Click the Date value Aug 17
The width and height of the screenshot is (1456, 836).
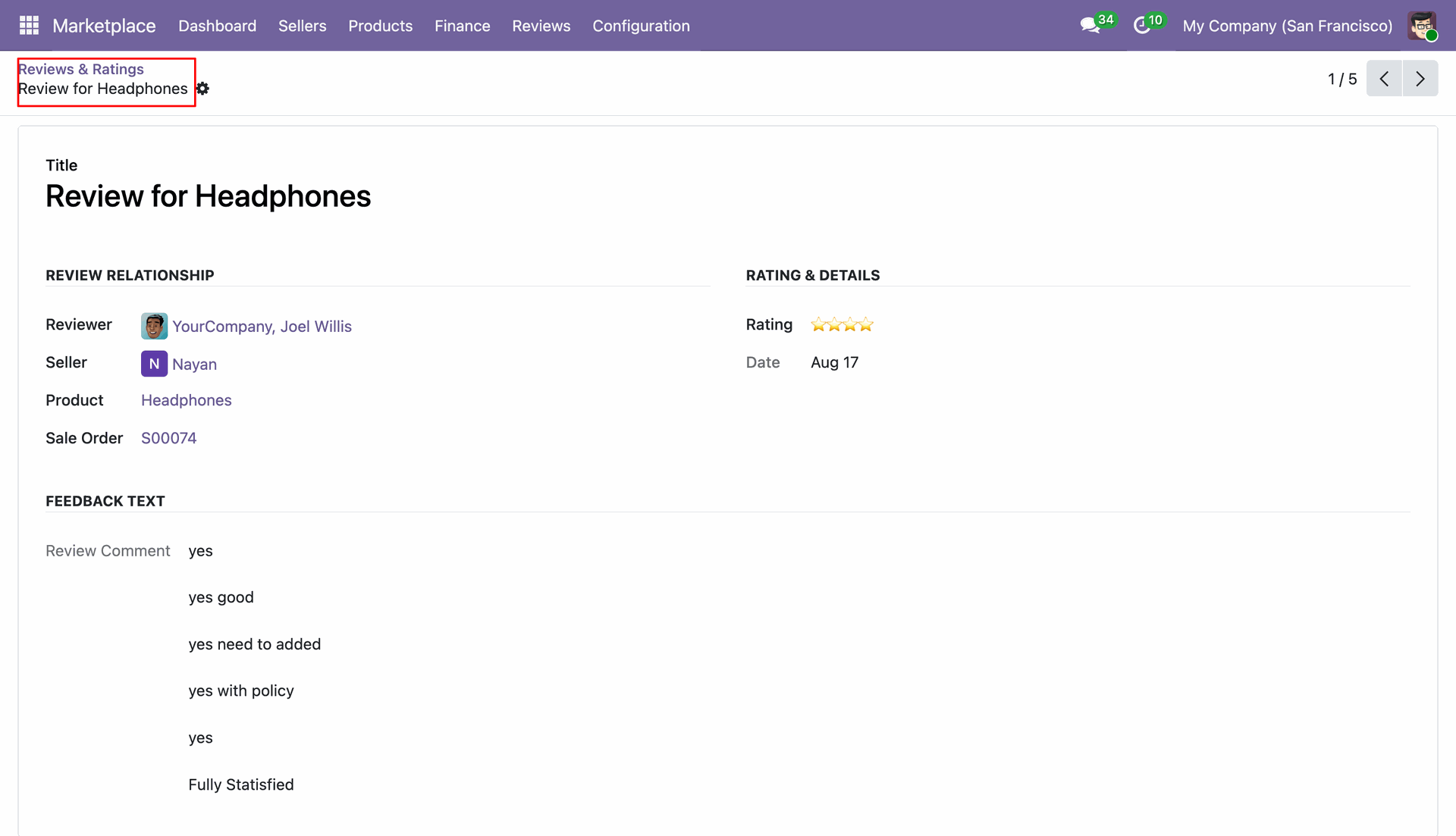834,362
